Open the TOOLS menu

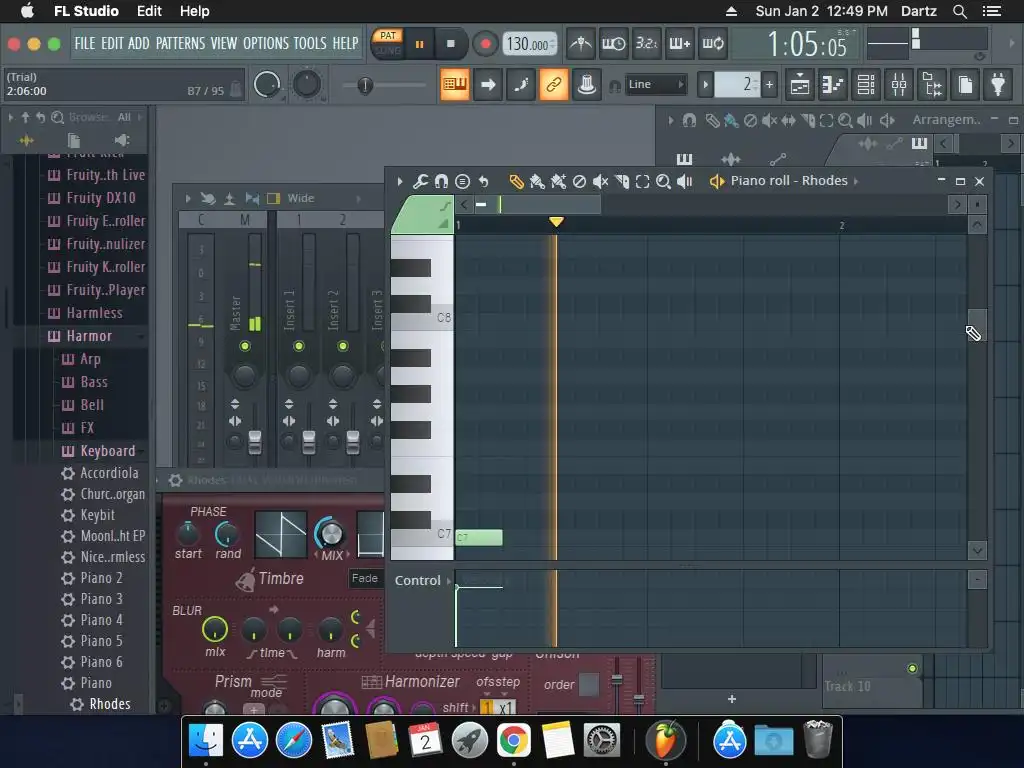pos(310,43)
